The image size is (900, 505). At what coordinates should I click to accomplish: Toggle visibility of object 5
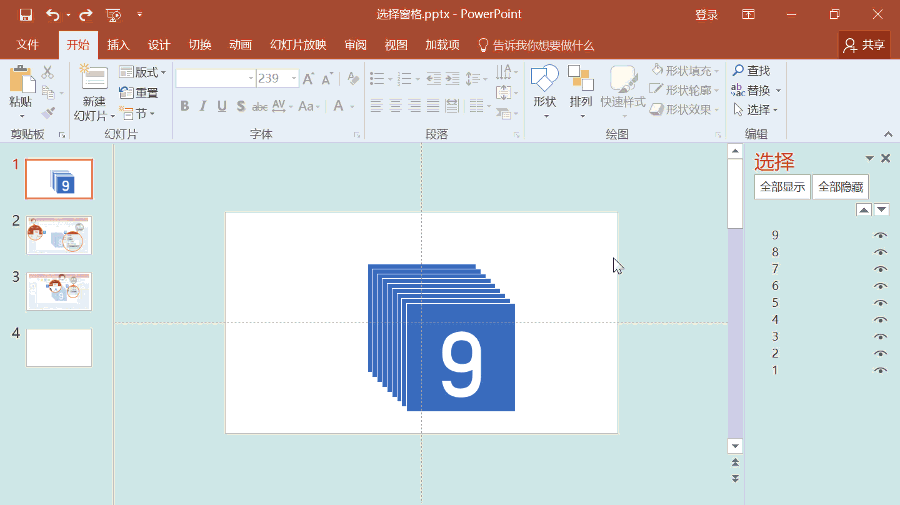(880, 303)
